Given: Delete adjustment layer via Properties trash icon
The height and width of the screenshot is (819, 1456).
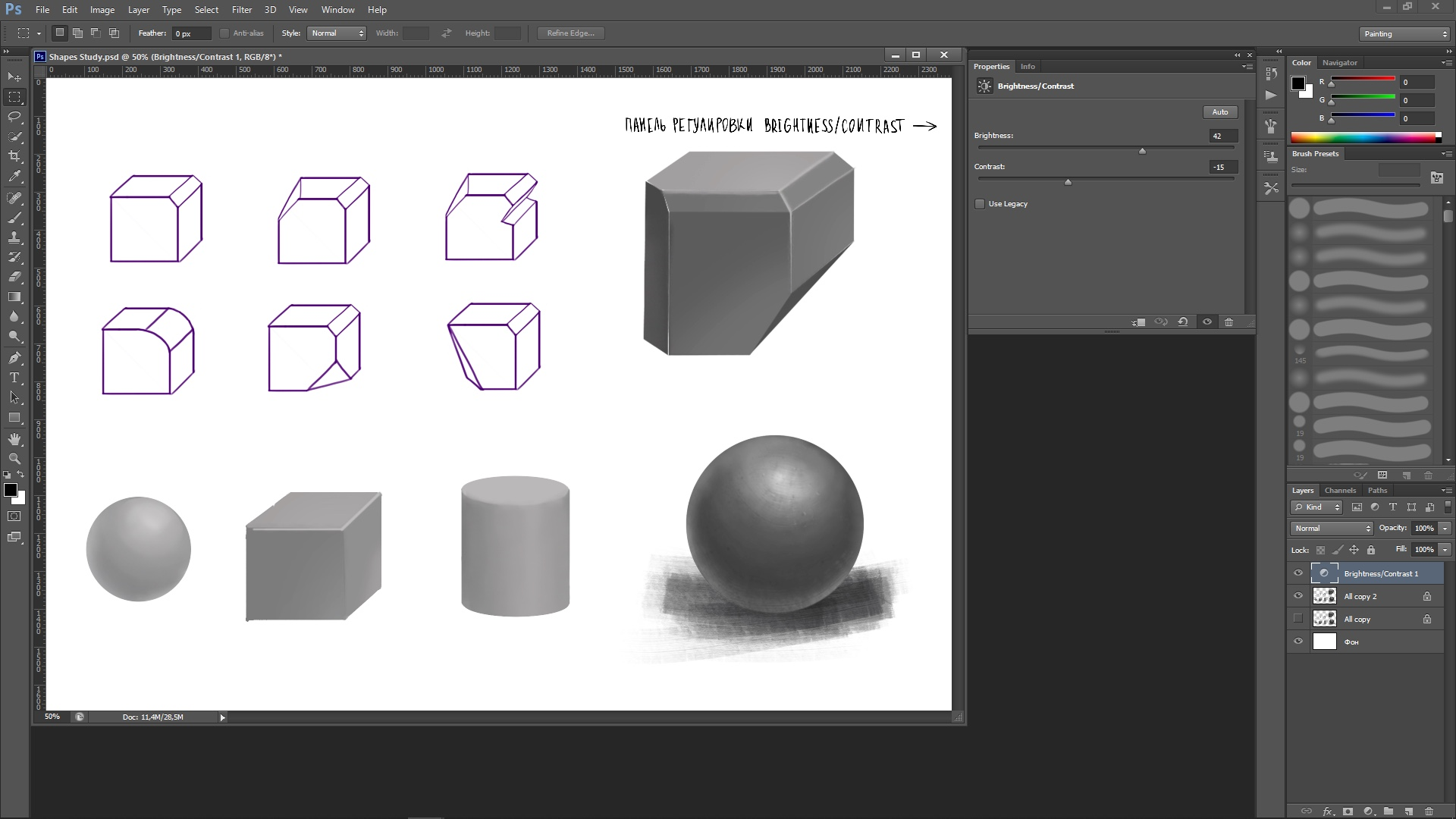Looking at the screenshot, I should click(x=1228, y=322).
